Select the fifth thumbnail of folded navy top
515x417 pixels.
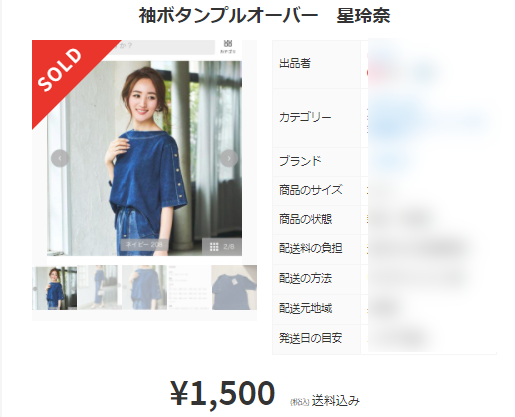tap(234, 287)
